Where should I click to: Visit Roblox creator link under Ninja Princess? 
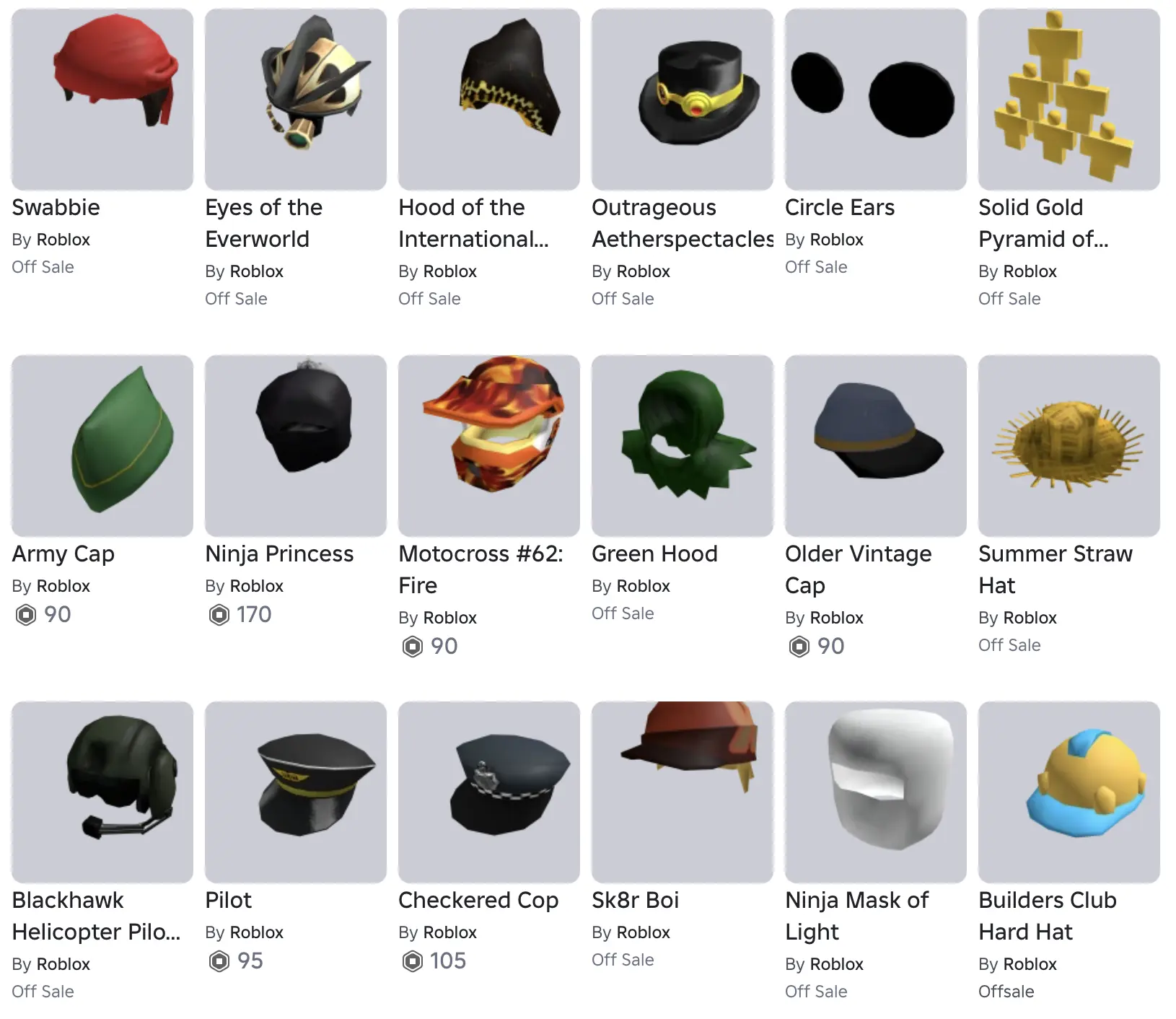[257, 586]
